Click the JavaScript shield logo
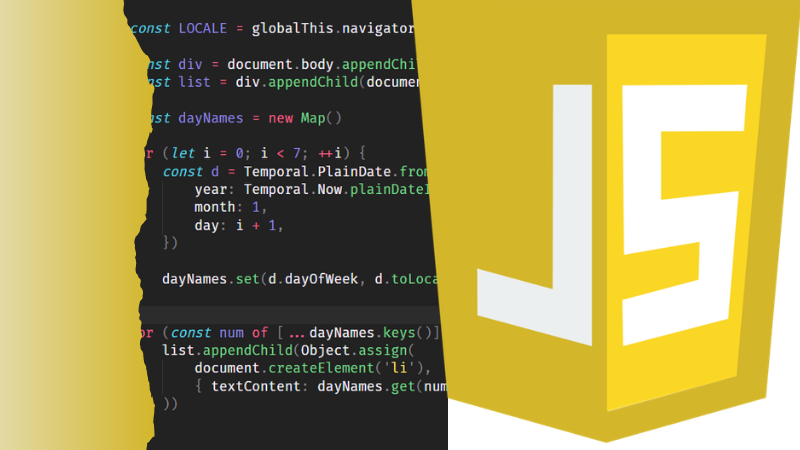Screen dimensions: 800x450 [607, 219]
